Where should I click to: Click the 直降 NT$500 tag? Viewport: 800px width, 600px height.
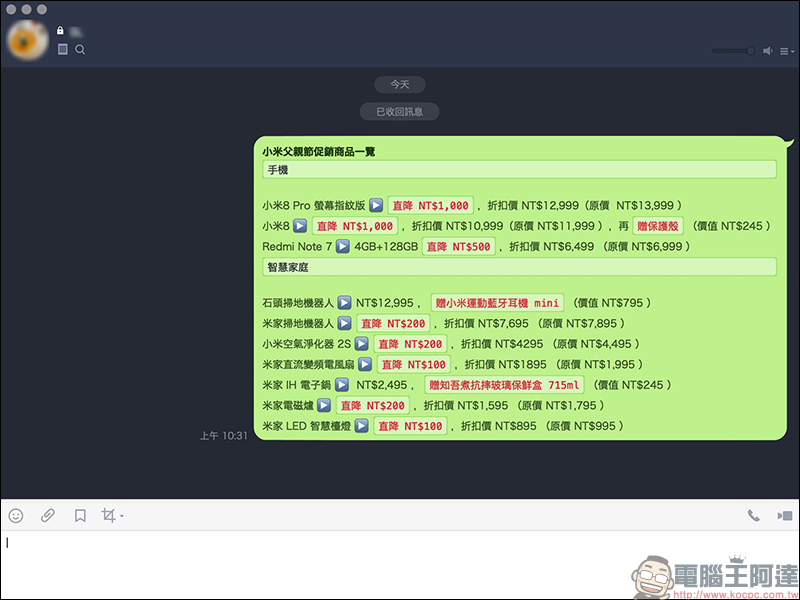[x=458, y=246]
